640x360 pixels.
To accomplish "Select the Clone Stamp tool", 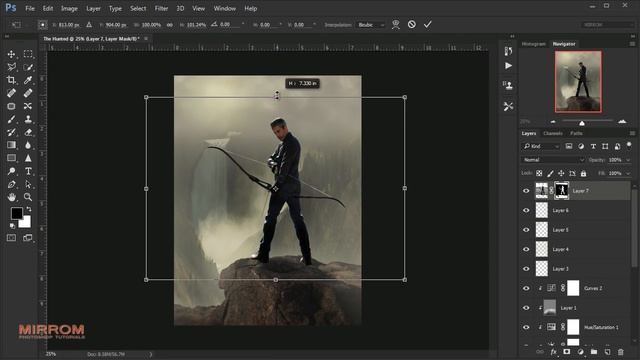I will pos(28,119).
